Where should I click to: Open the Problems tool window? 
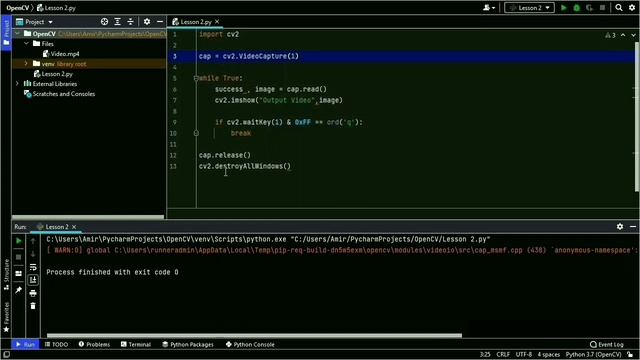pos(94,344)
